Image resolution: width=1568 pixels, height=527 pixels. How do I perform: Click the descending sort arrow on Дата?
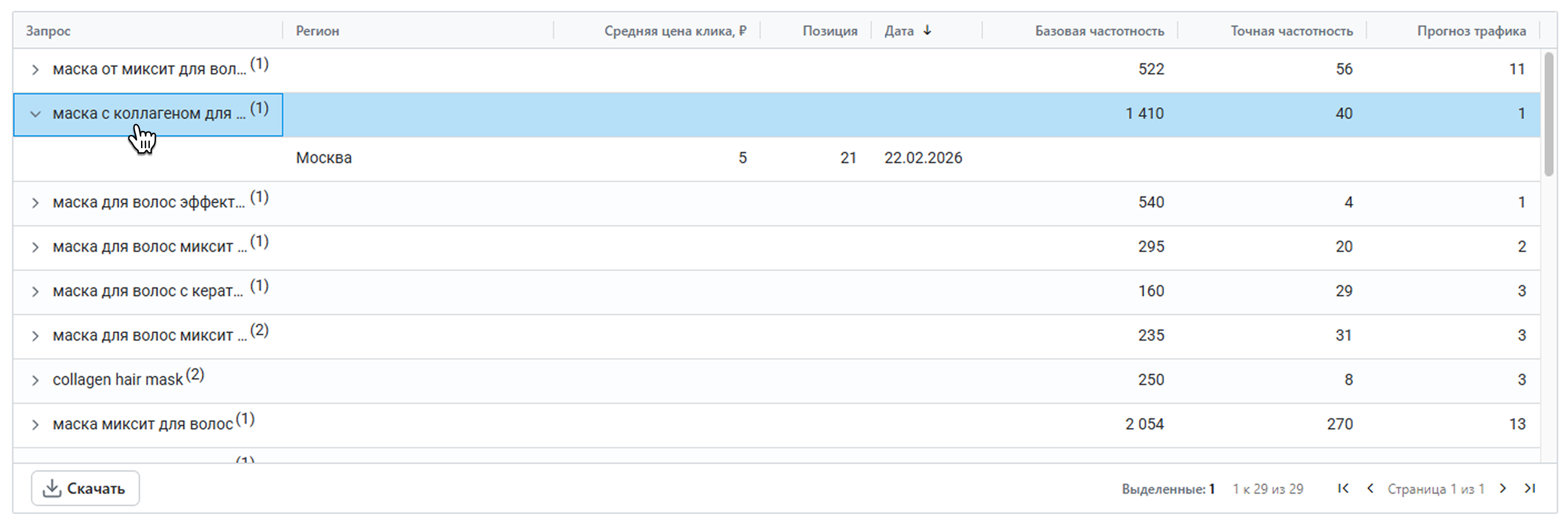click(x=927, y=31)
